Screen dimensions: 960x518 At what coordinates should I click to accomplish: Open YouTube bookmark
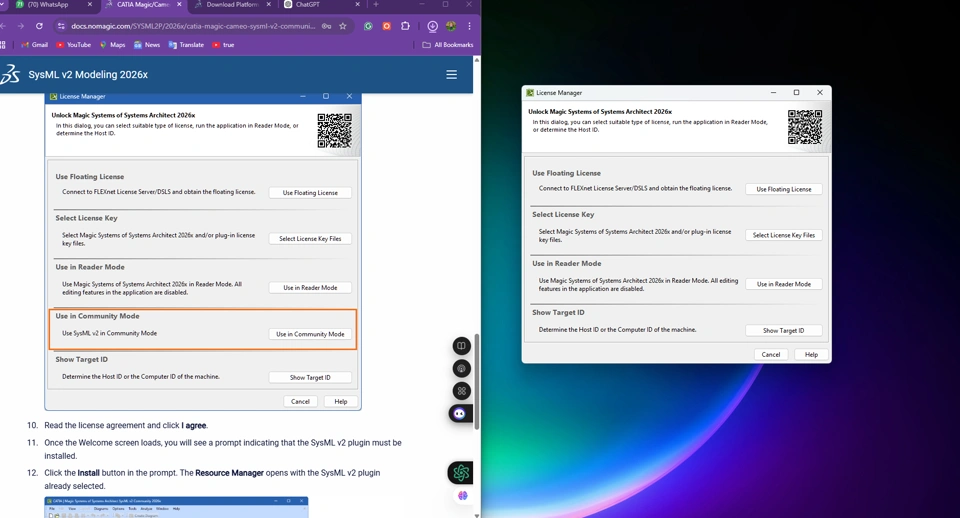[73, 45]
